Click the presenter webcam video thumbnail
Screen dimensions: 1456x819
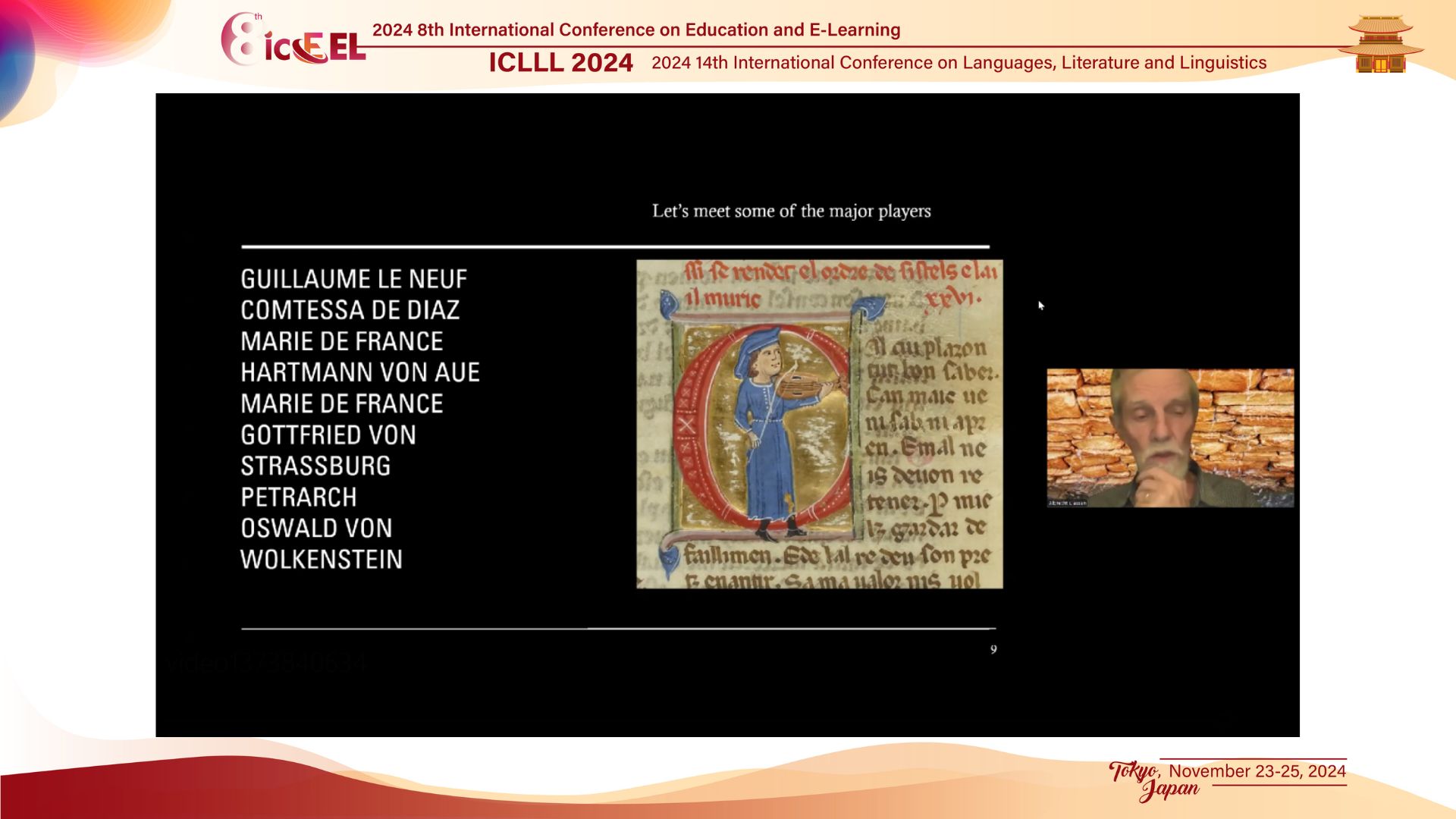pyautogui.click(x=1170, y=438)
